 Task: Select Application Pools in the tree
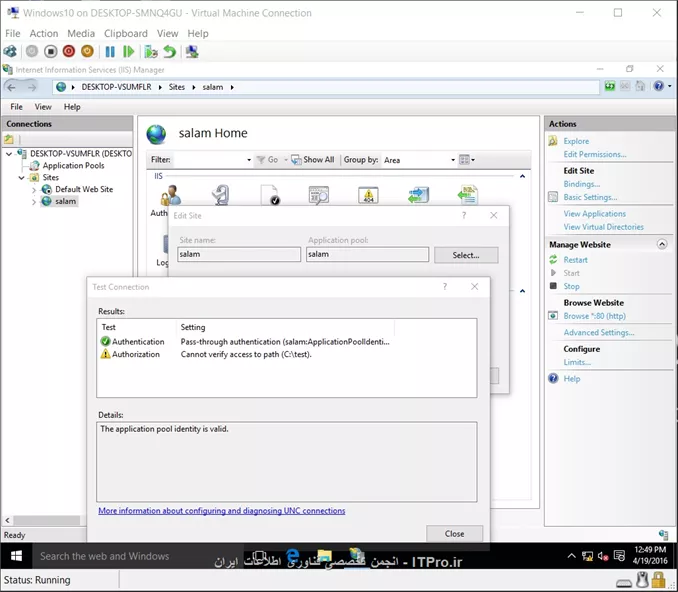point(73,166)
